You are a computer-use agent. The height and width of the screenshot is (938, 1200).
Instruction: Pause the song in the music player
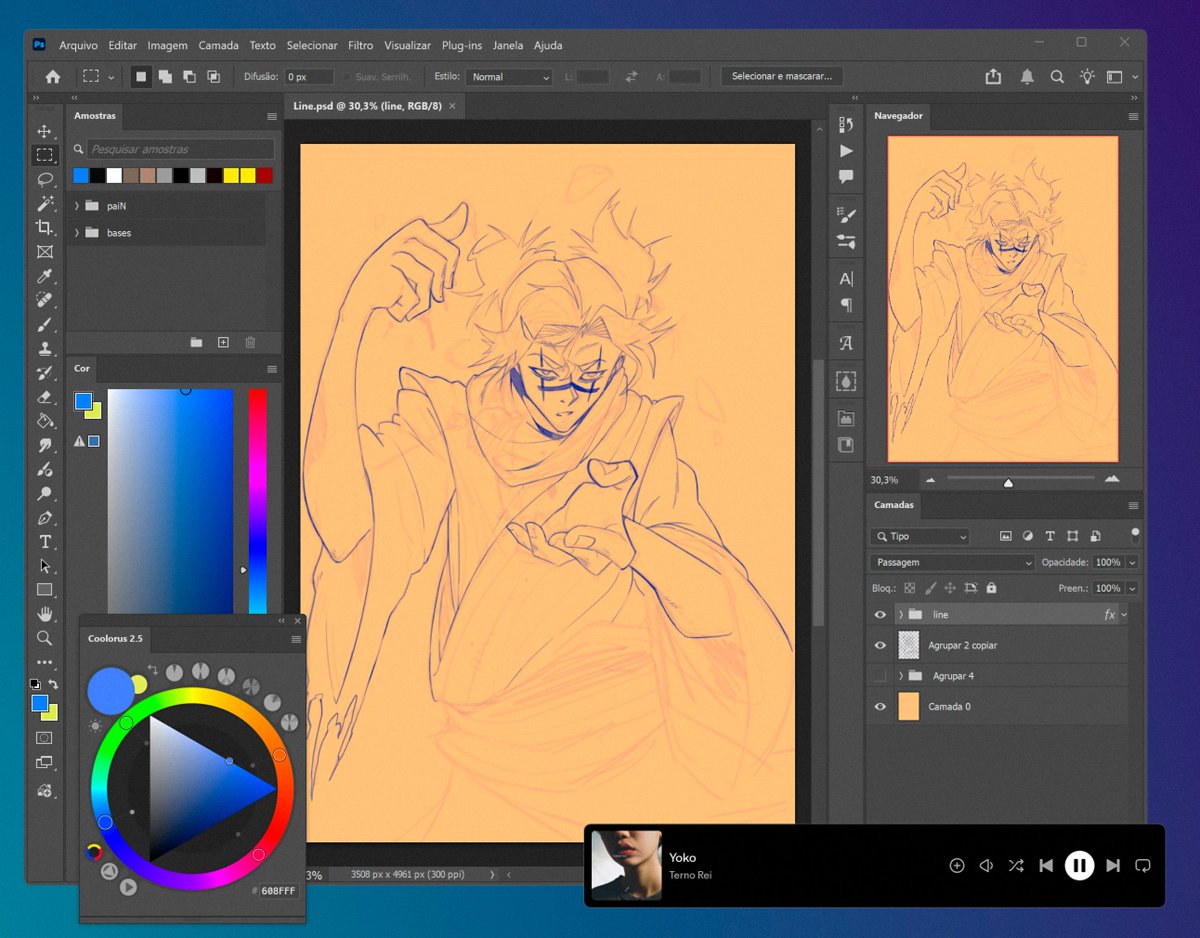1079,866
